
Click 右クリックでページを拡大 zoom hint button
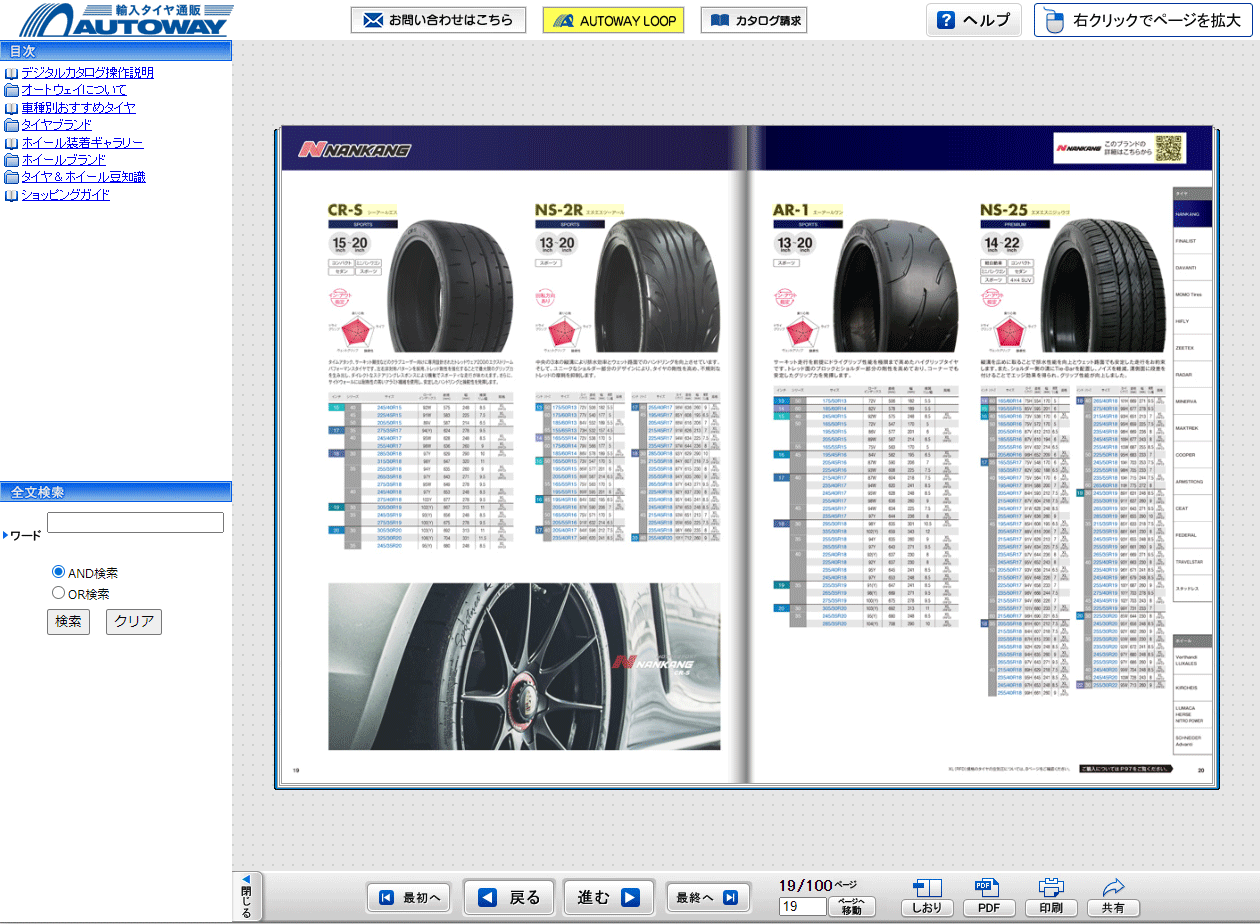(x=1143, y=20)
